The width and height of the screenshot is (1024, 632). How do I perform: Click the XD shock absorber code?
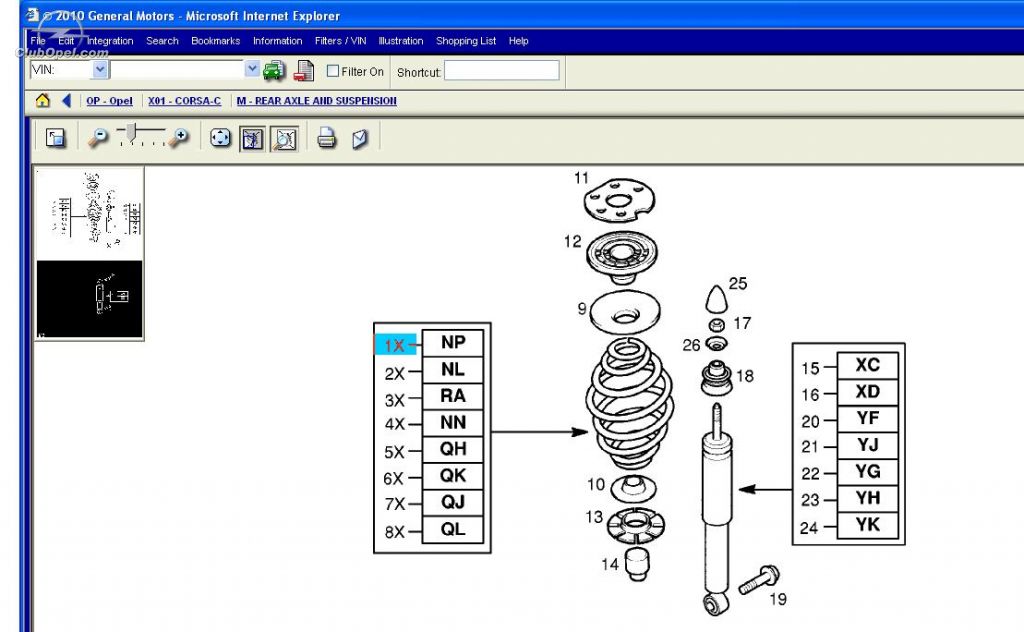click(x=867, y=392)
